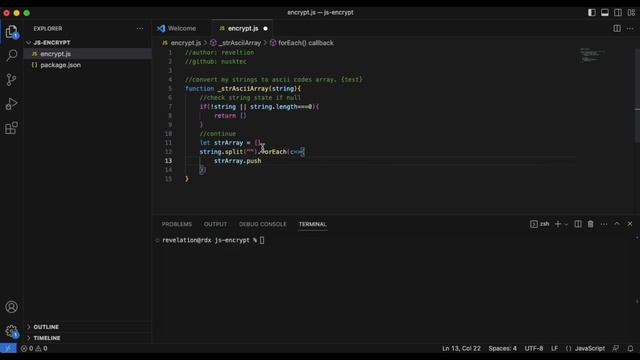Screen dimensions: 640x360
Task: Open Explorer Views and More Actions ellipsis
Action: click(140, 29)
